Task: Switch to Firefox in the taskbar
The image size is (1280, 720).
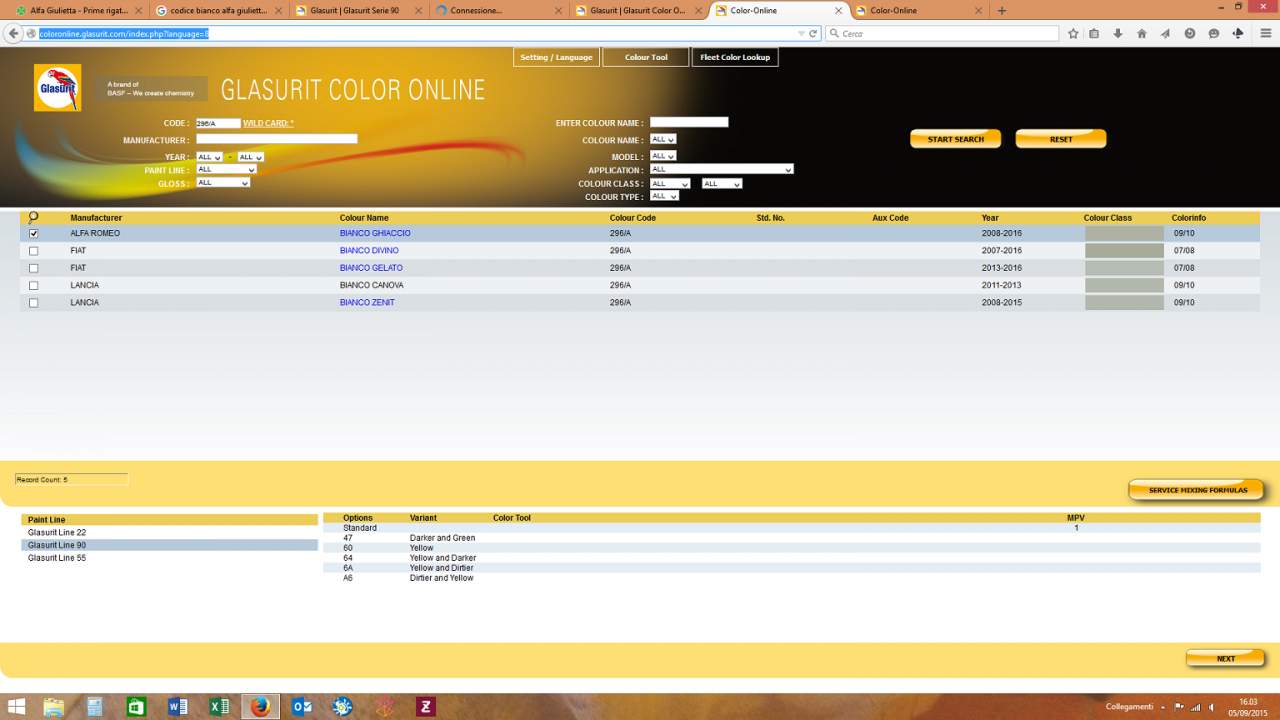Action: tap(261, 706)
